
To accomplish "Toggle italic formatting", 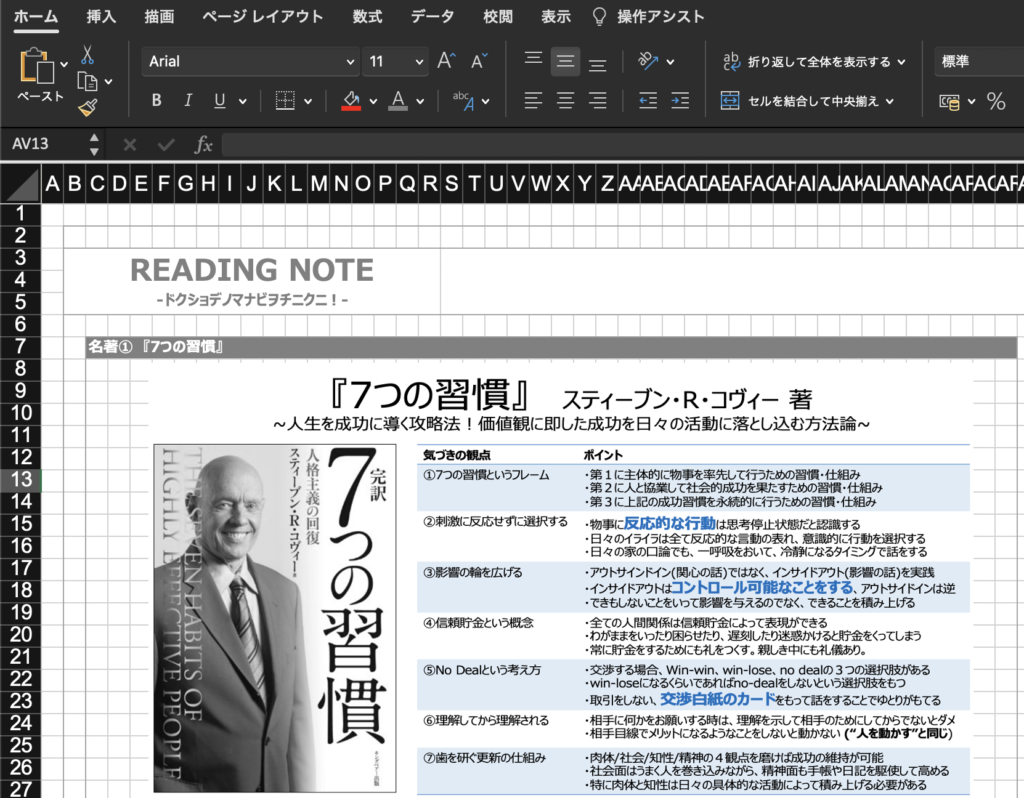I will pyautogui.click(x=188, y=101).
